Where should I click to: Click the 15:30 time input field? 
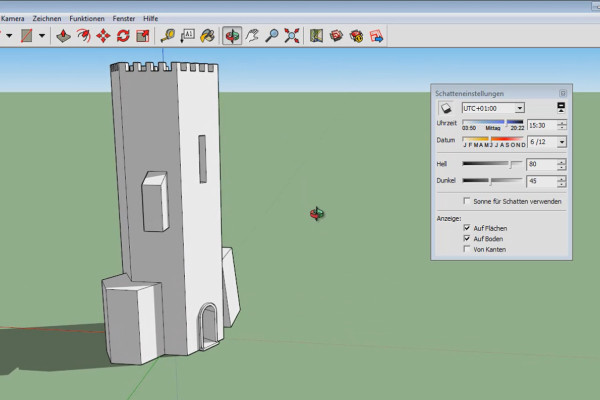(542, 125)
